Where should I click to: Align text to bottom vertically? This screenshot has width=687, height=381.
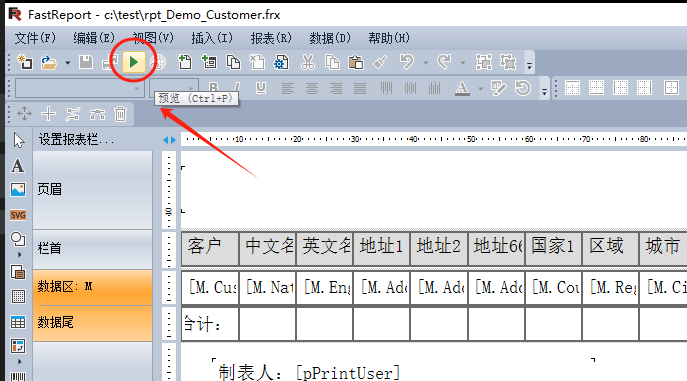(x=435, y=88)
